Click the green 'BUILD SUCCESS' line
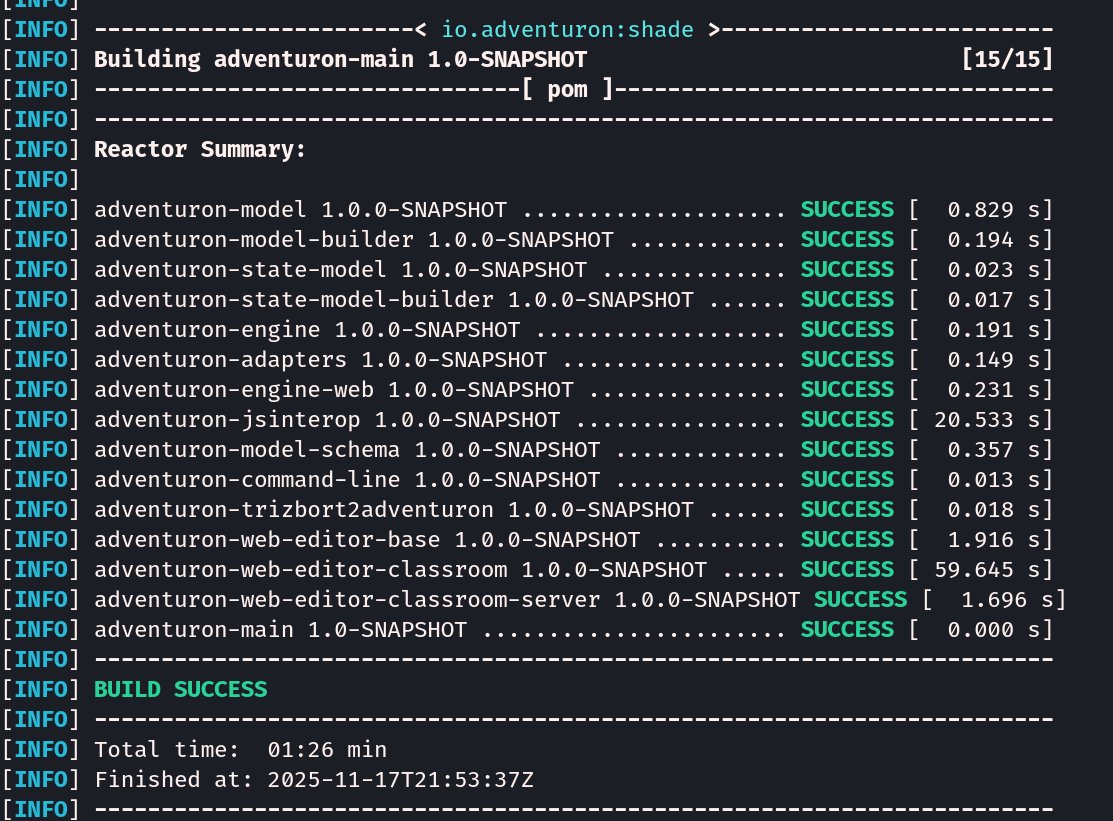The image size is (1113, 821). pyautogui.click(x=180, y=689)
